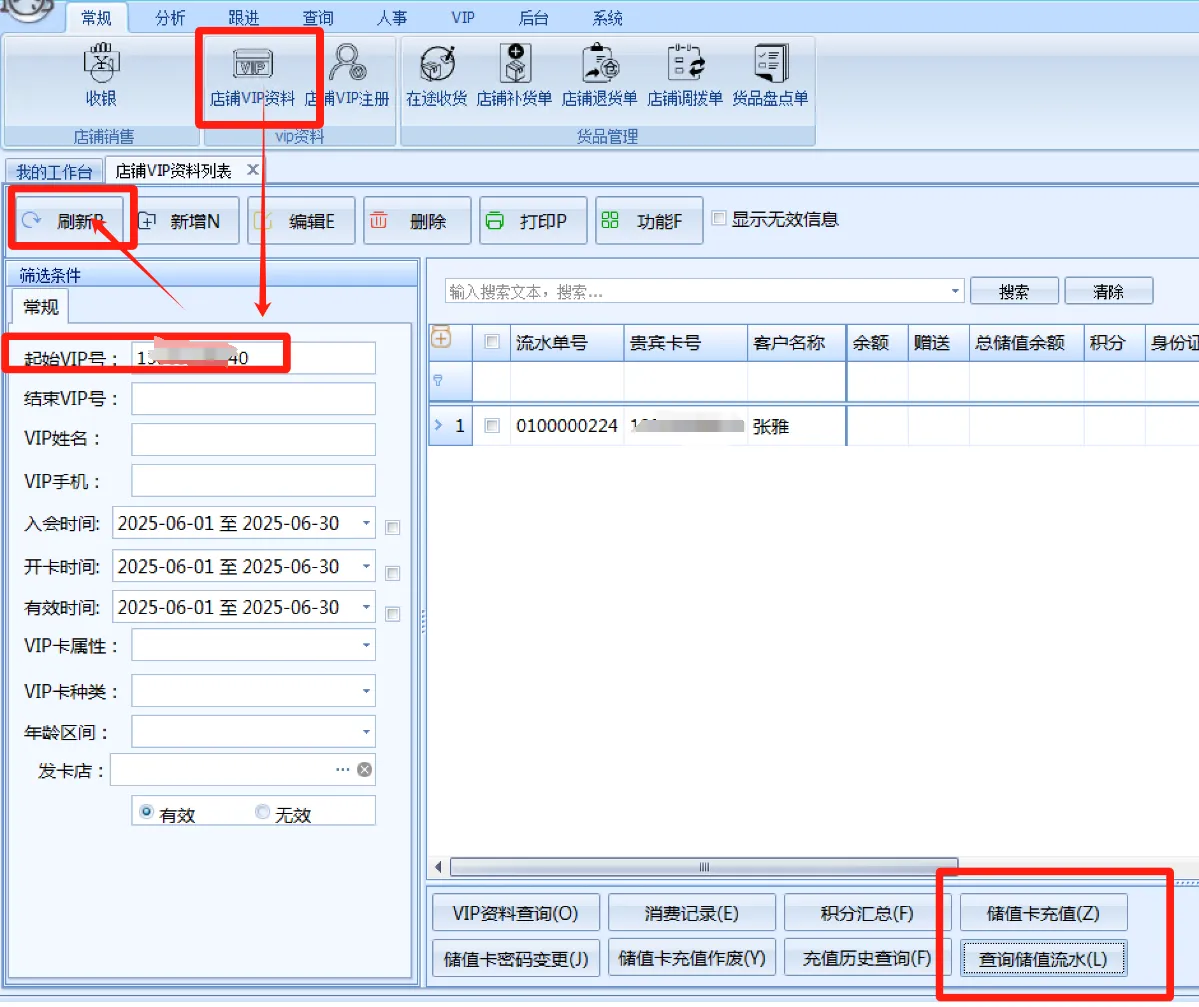Open 在途收货 goods receiving icon
This screenshot has width=1199, height=1007.
(x=436, y=76)
